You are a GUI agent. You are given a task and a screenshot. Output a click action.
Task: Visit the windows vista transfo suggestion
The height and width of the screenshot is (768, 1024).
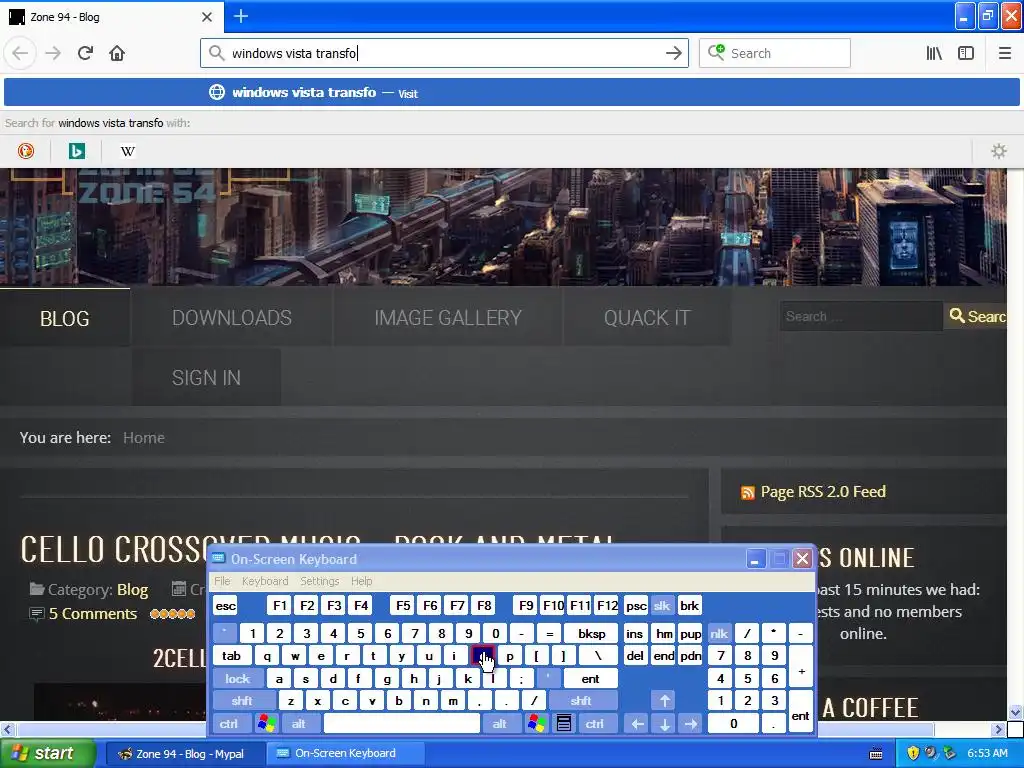tap(511, 92)
